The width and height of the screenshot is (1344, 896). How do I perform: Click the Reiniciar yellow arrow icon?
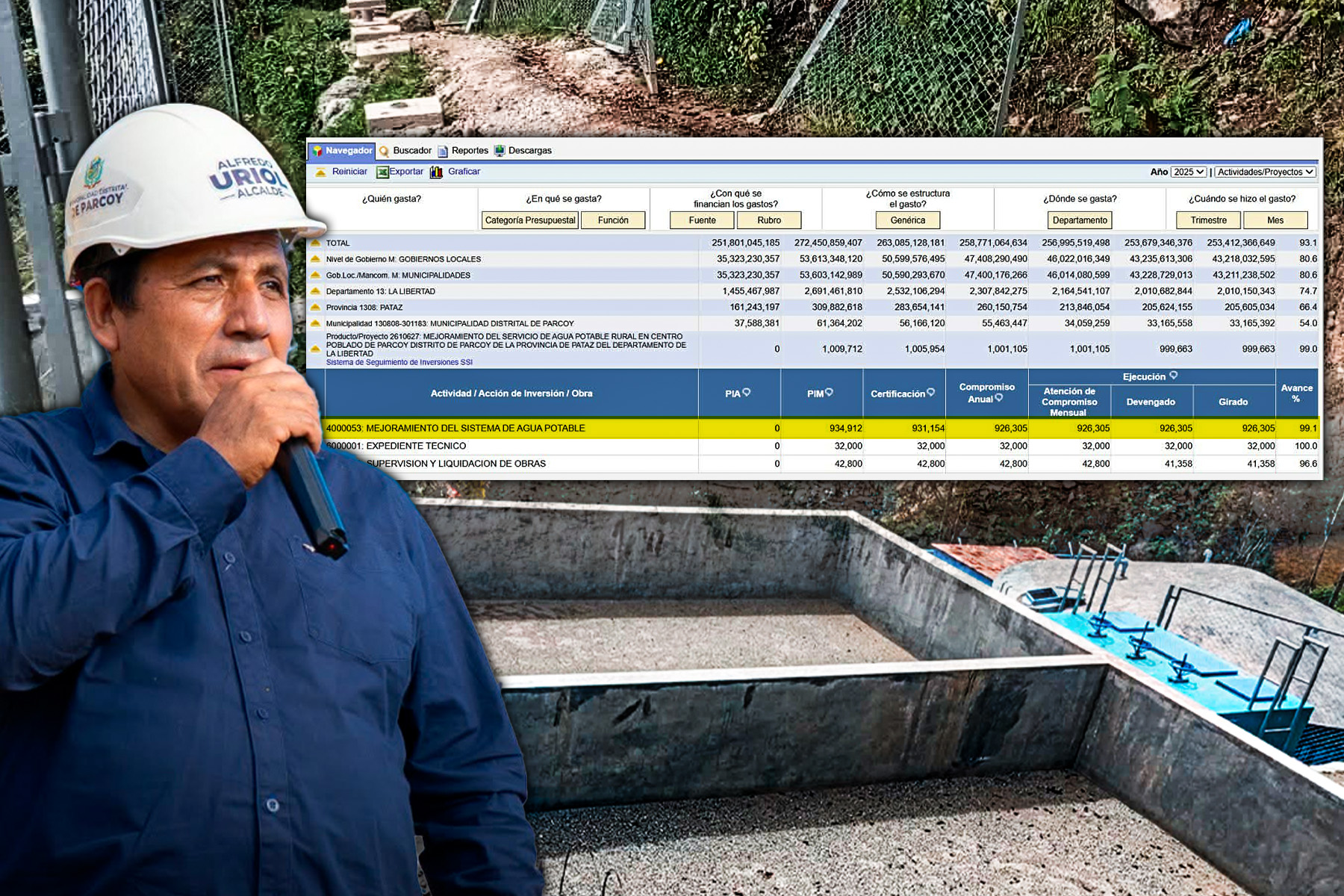(320, 172)
